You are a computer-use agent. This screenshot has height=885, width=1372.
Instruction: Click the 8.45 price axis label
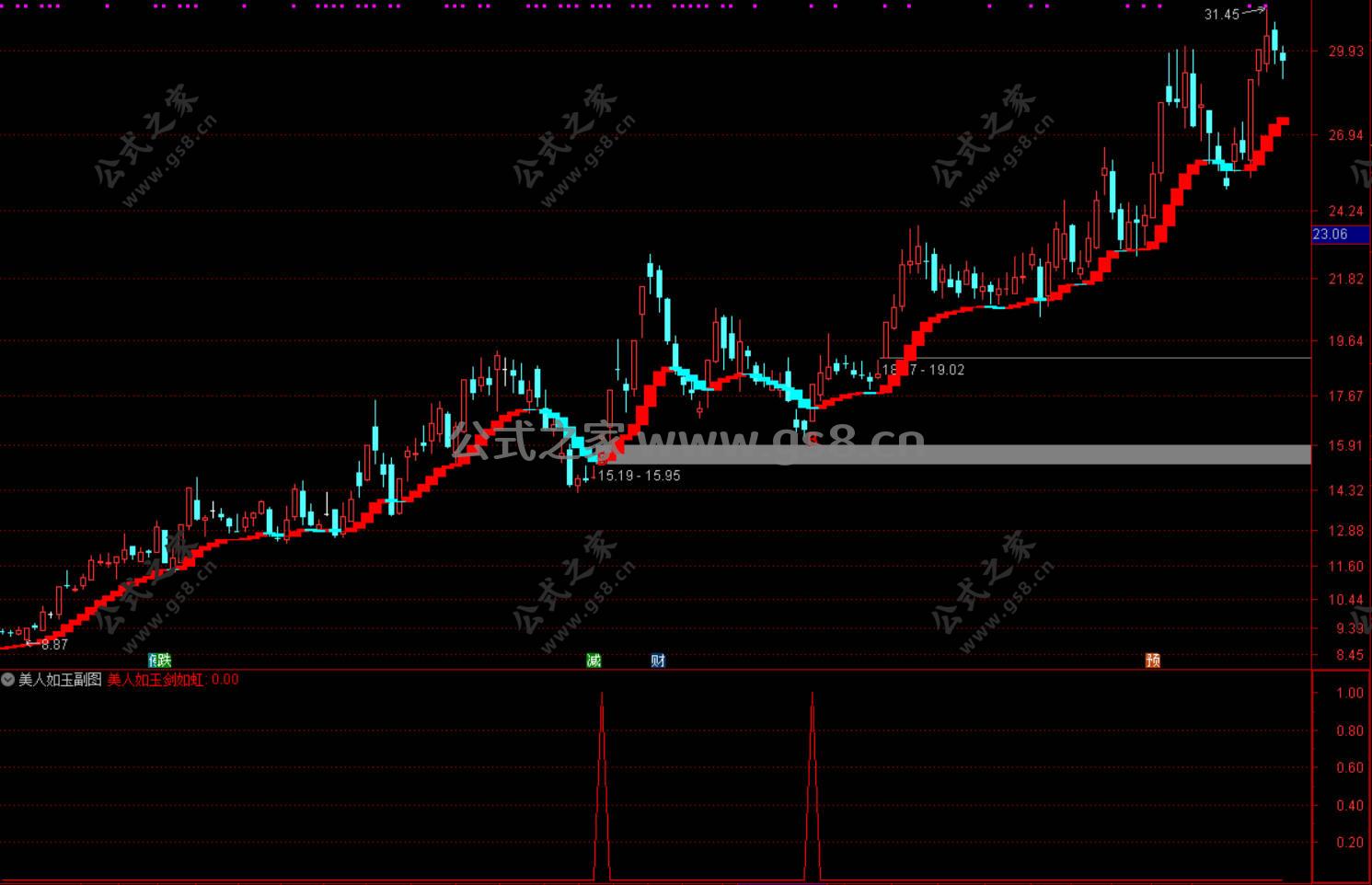tap(1350, 656)
